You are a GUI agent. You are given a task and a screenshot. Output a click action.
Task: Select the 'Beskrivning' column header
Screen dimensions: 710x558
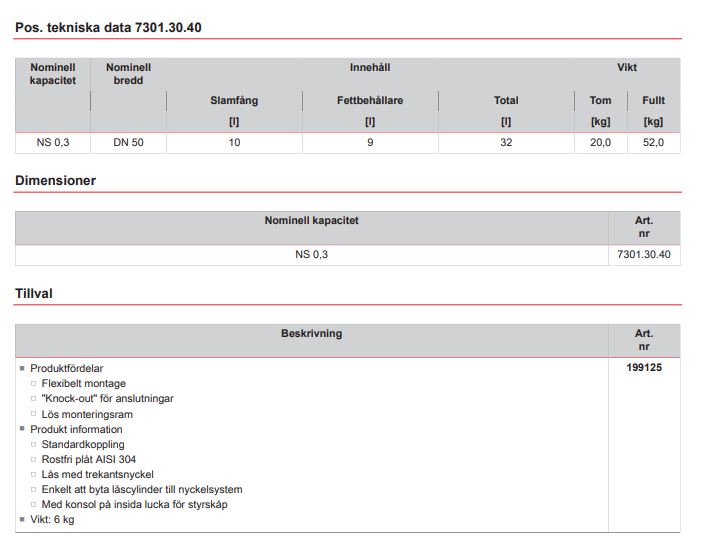click(x=311, y=334)
